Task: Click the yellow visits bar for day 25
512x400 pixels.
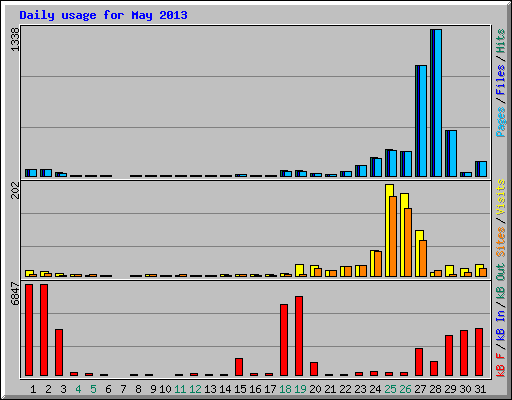Action: [x=389, y=230]
